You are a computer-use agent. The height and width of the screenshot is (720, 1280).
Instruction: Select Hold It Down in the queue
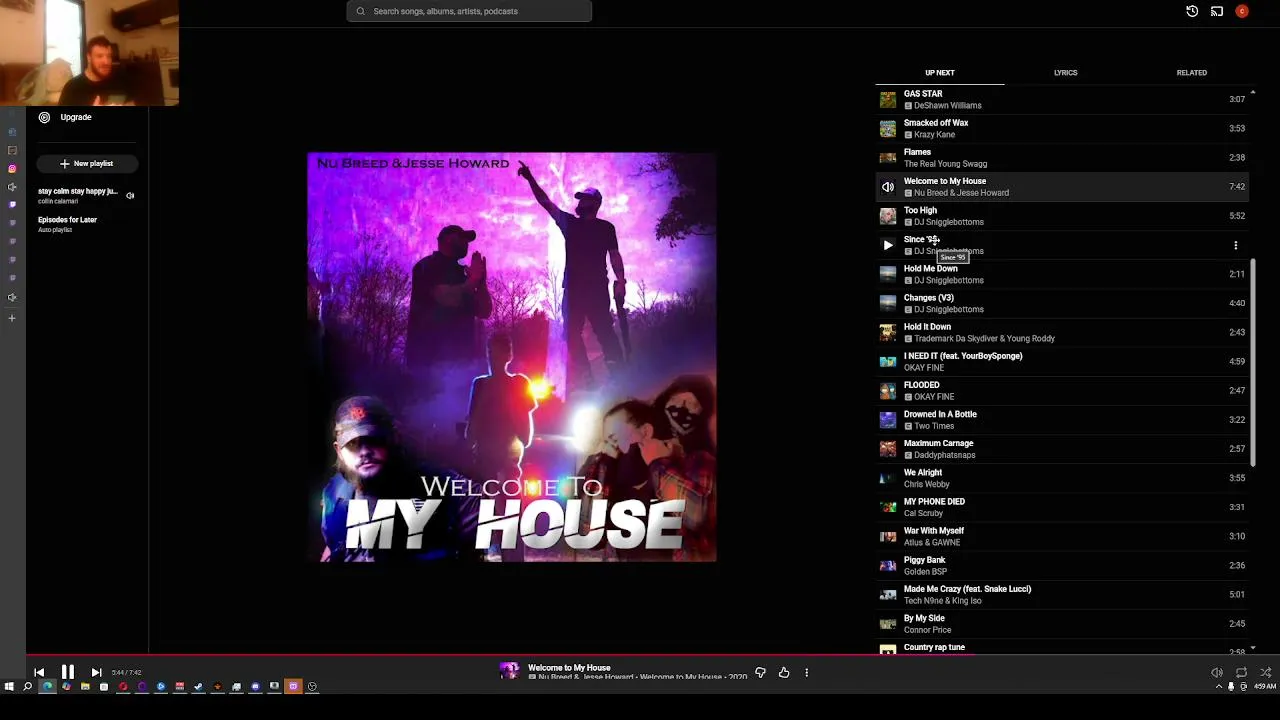[1062, 332]
